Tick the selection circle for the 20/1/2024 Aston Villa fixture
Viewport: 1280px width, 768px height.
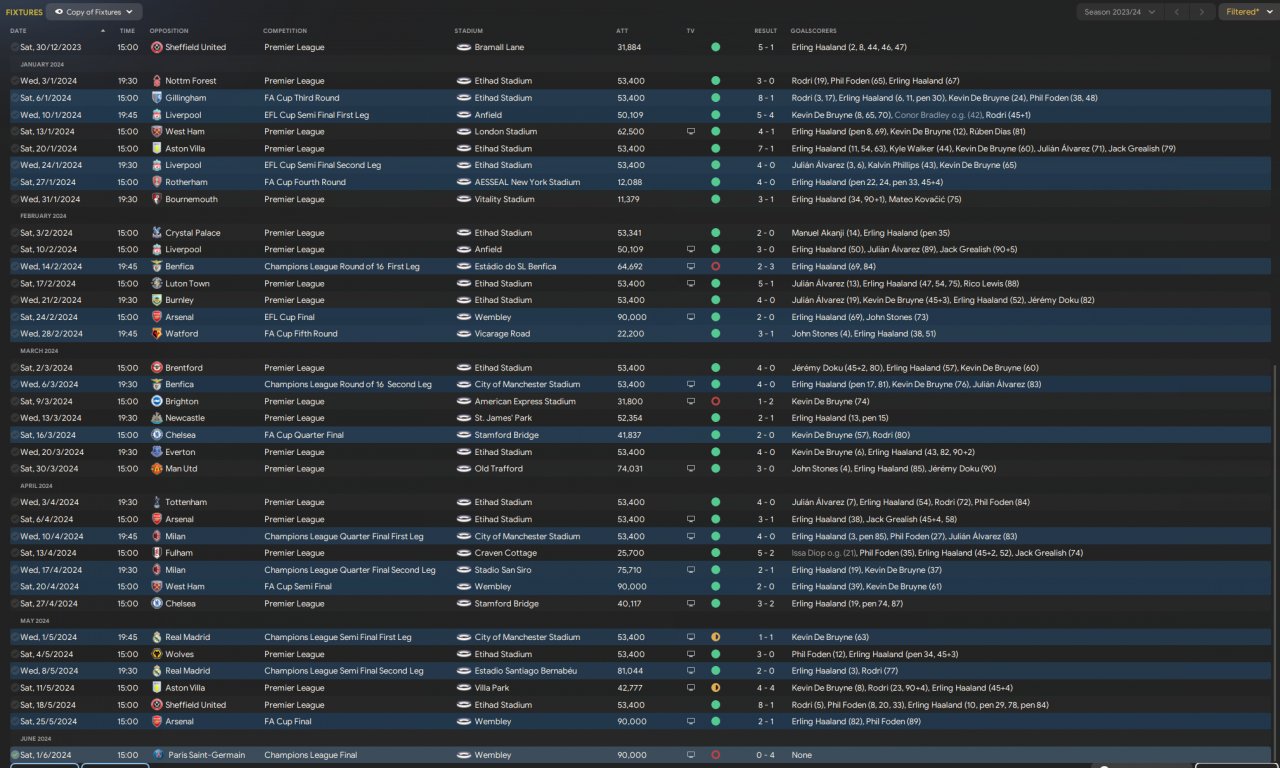coord(14,149)
